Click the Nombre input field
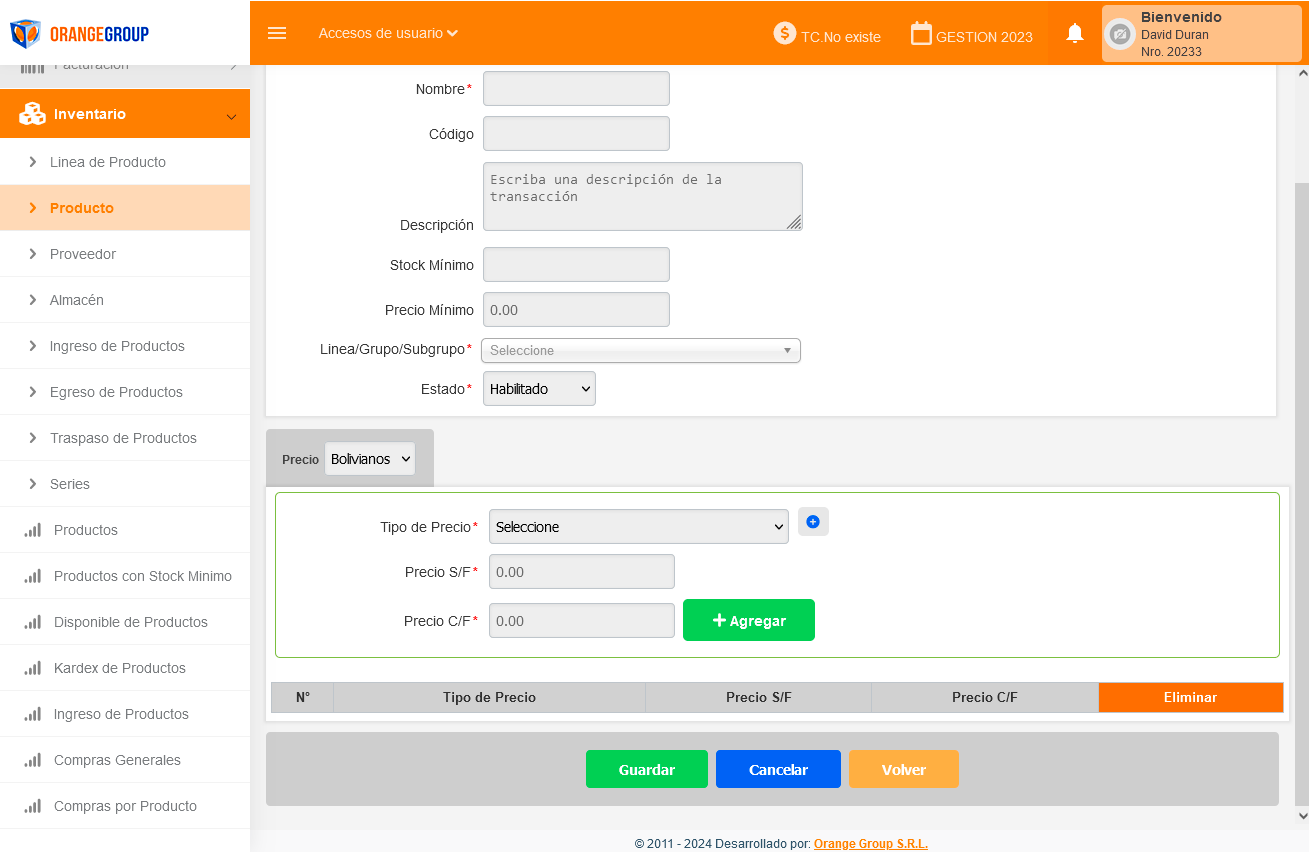 coord(576,89)
